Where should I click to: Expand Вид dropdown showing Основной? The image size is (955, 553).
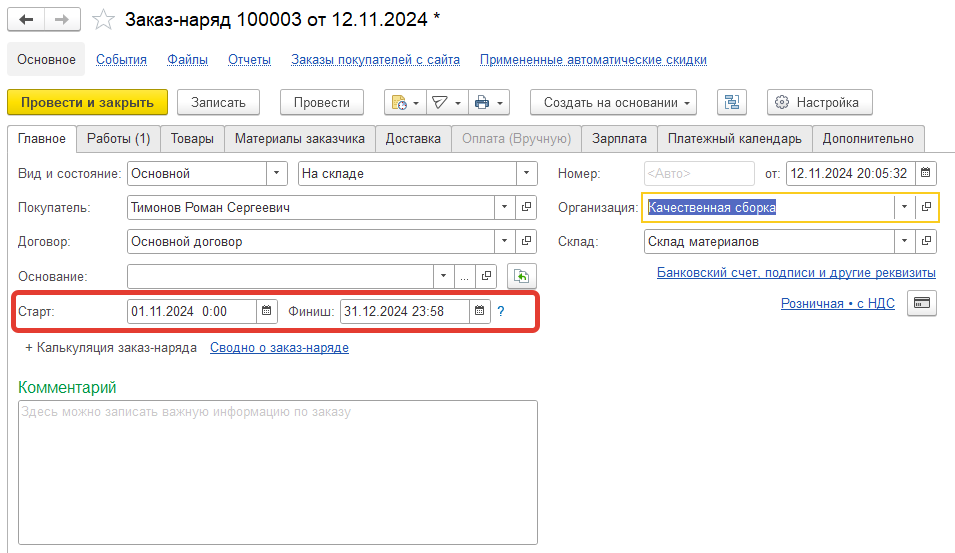click(x=277, y=173)
